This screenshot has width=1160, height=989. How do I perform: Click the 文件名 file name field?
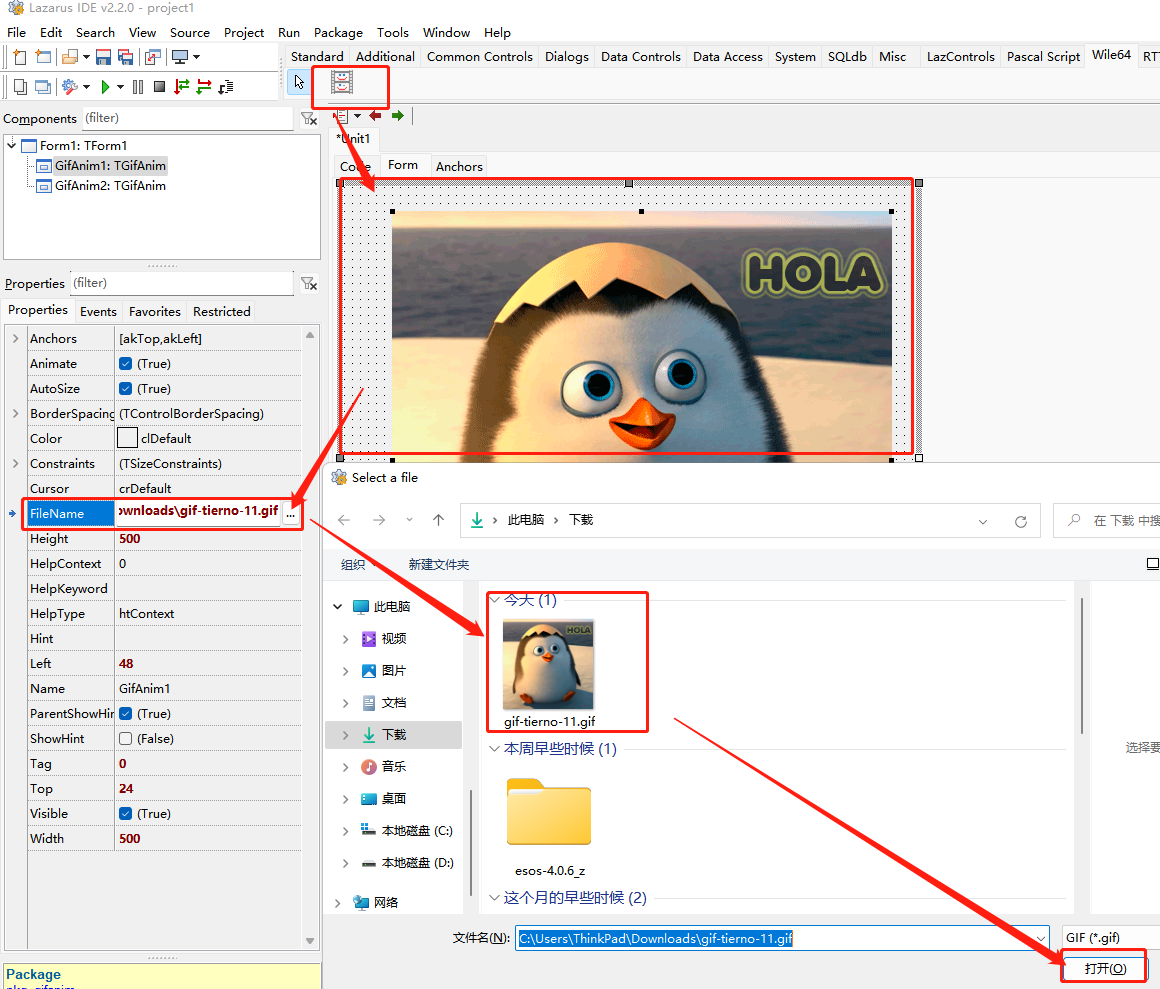[x=783, y=938]
